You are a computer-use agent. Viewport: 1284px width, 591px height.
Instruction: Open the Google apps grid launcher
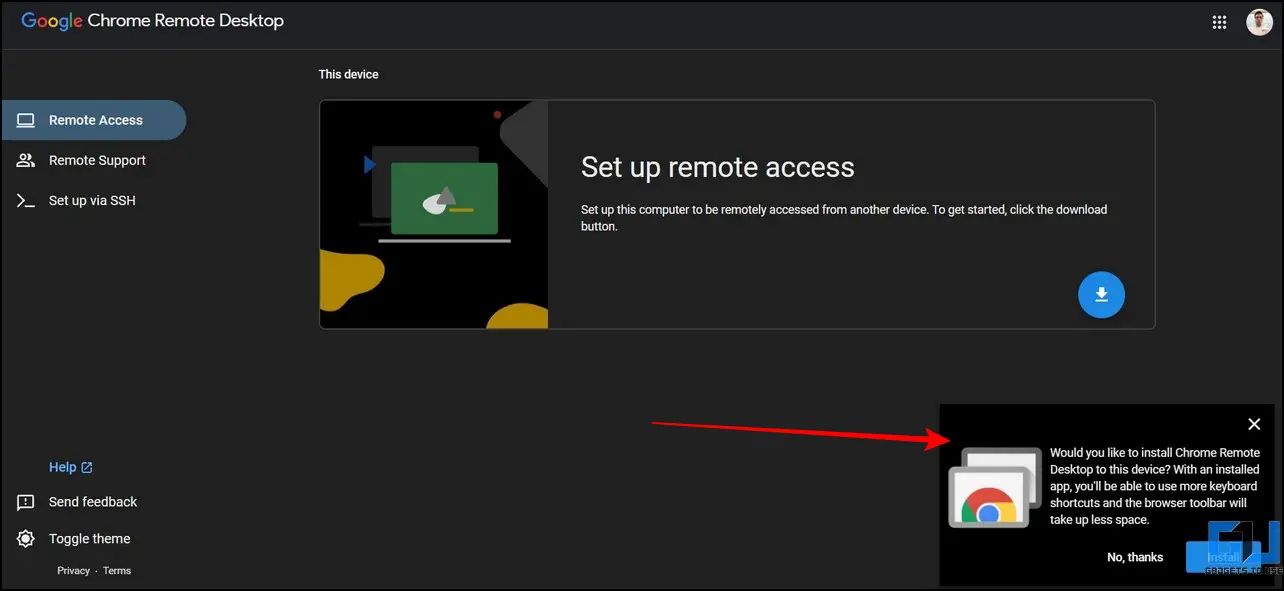(1219, 22)
